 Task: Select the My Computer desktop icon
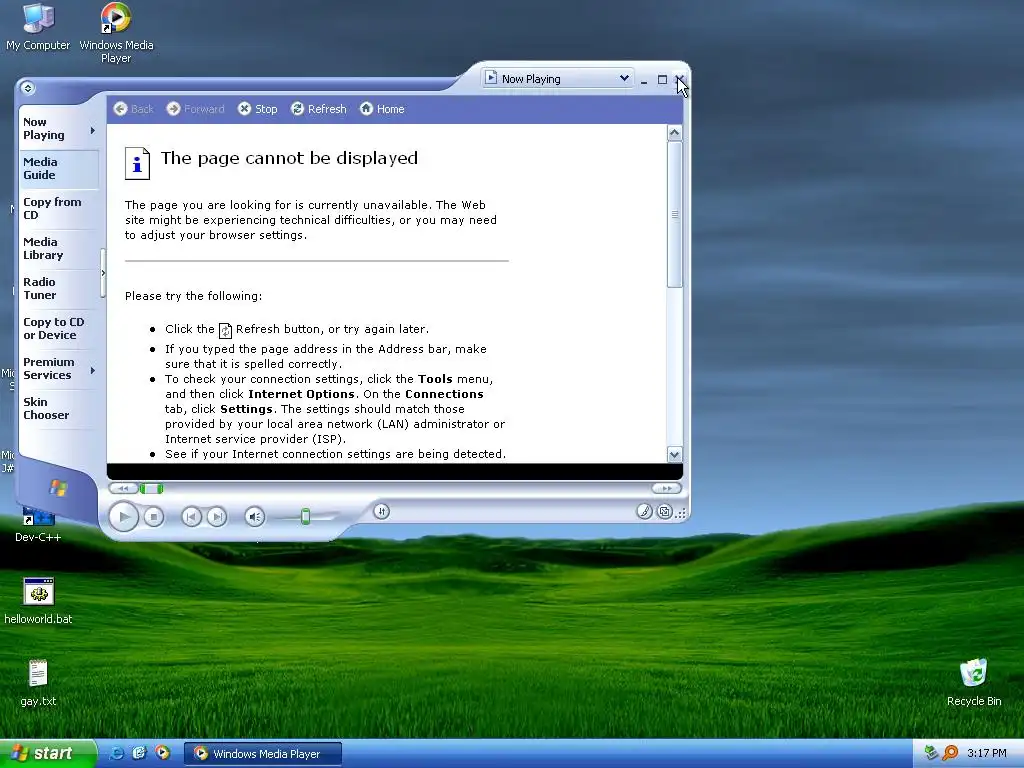click(x=38, y=27)
